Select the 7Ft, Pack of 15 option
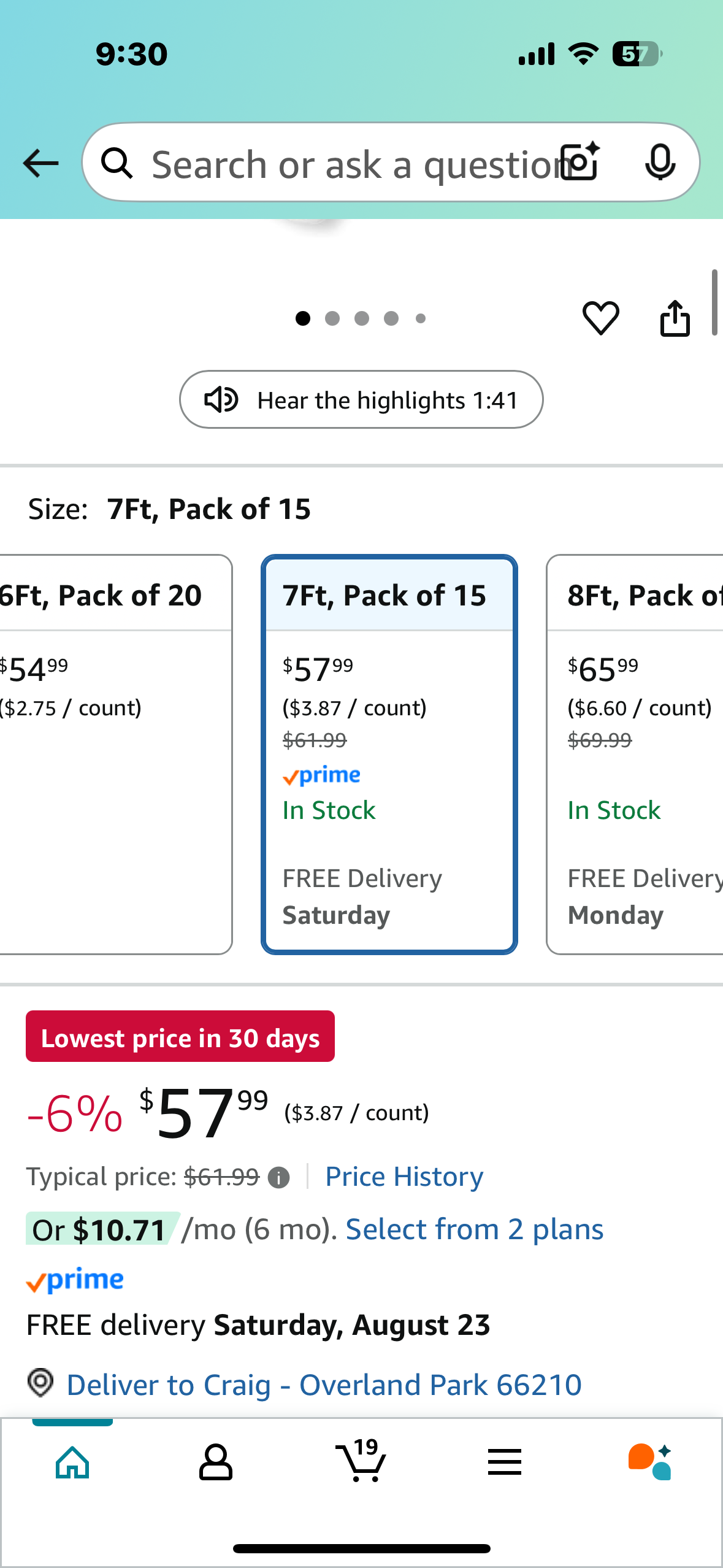The image size is (723, 1568). pos(389,755)
